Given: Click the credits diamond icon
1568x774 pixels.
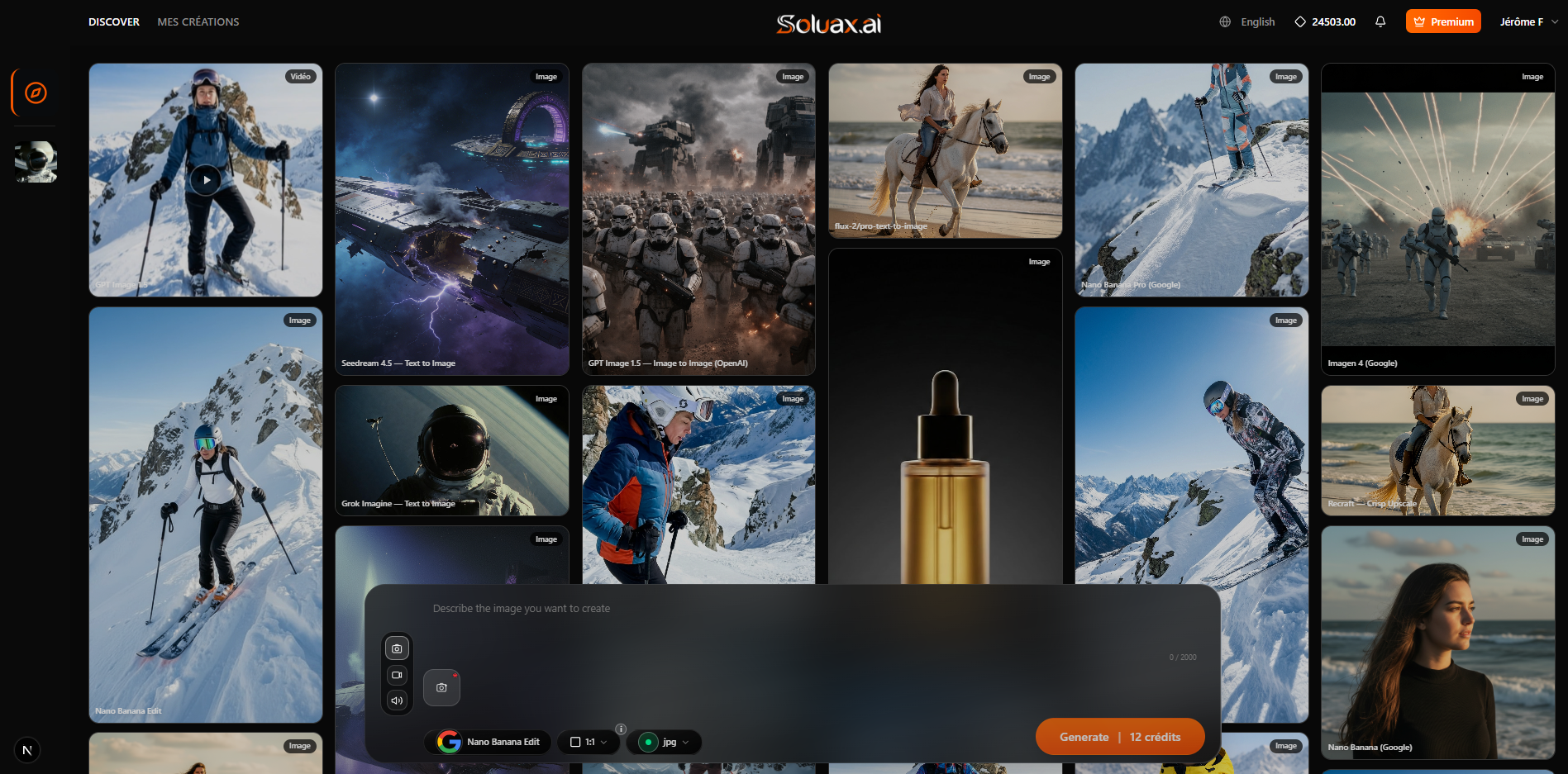Looking at the screenshot, I should click(1300, 22).
